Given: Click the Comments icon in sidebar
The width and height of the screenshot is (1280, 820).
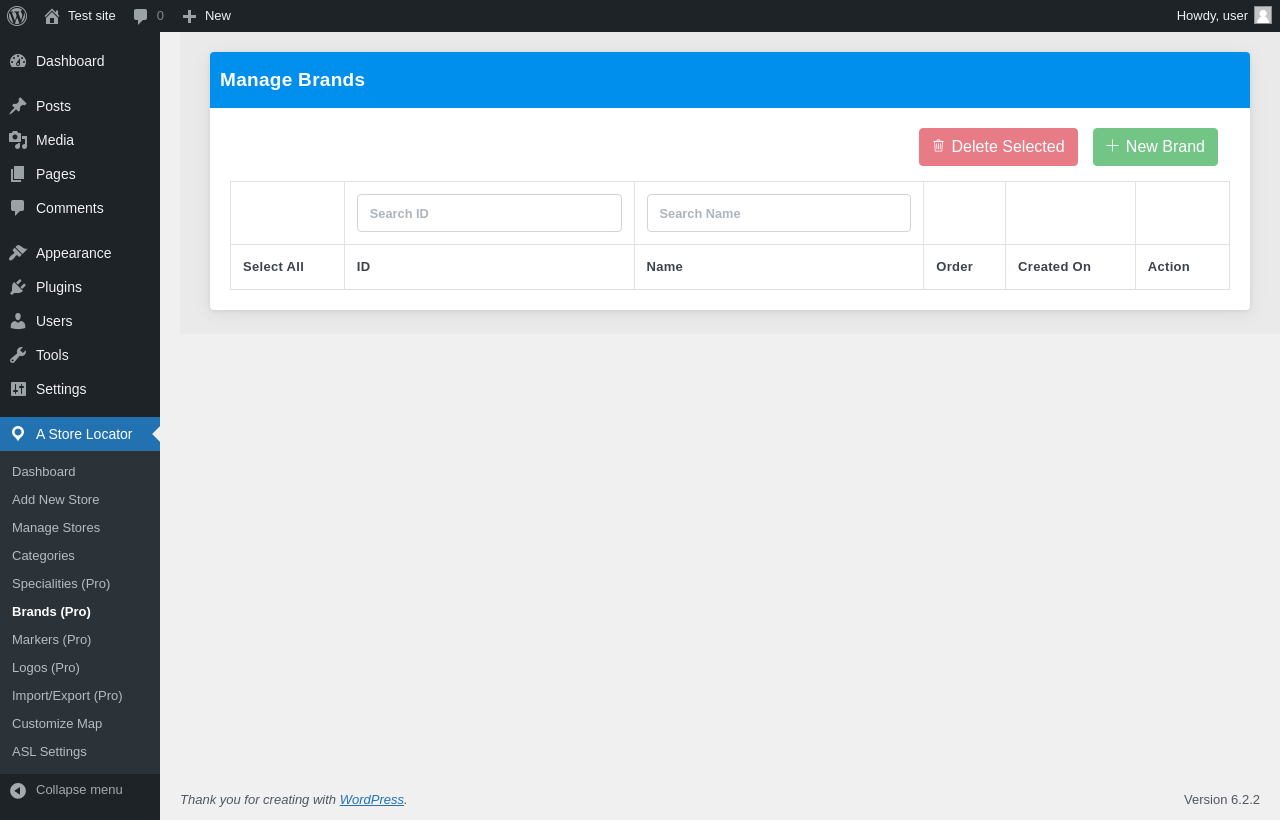Looking at the screenshot, I should tap(18, 208).
